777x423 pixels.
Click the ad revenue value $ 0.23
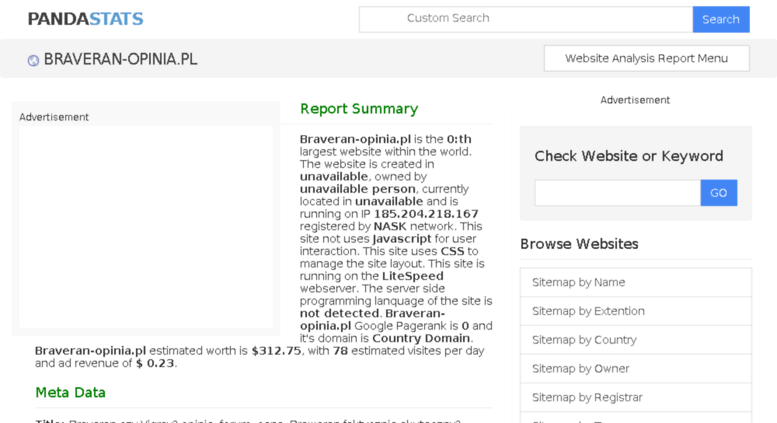coord(155,363)
